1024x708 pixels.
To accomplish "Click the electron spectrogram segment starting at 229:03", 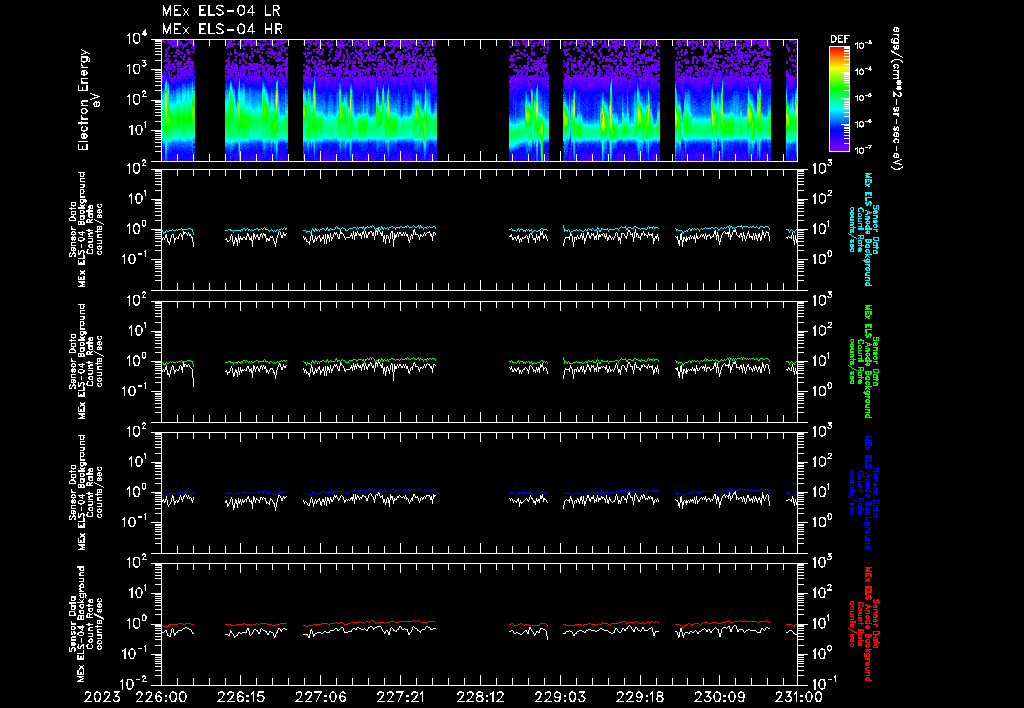I will [611, 100].
